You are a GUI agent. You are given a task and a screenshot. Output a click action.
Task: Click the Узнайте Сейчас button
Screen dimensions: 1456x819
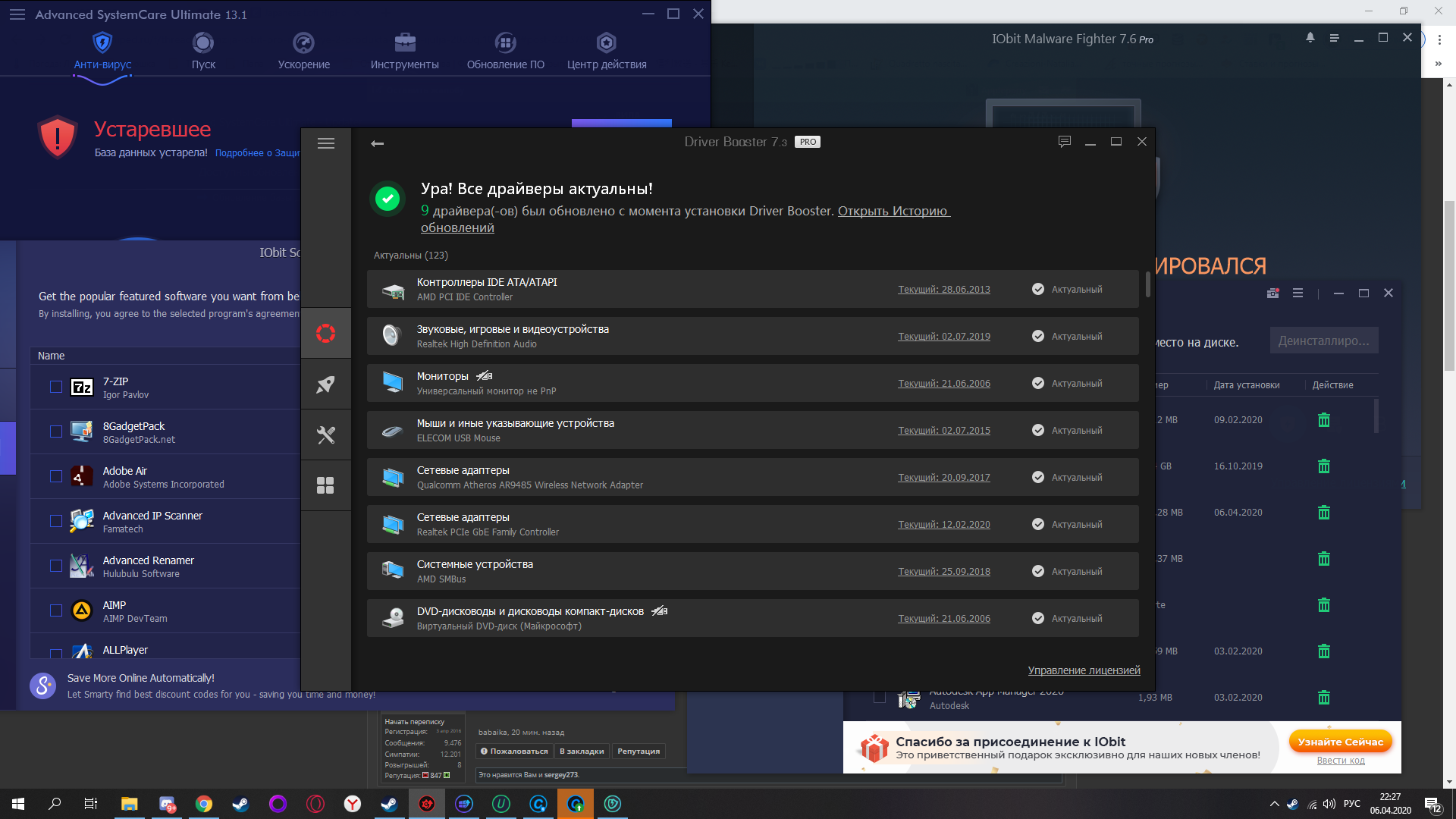tap(1341, 742)
